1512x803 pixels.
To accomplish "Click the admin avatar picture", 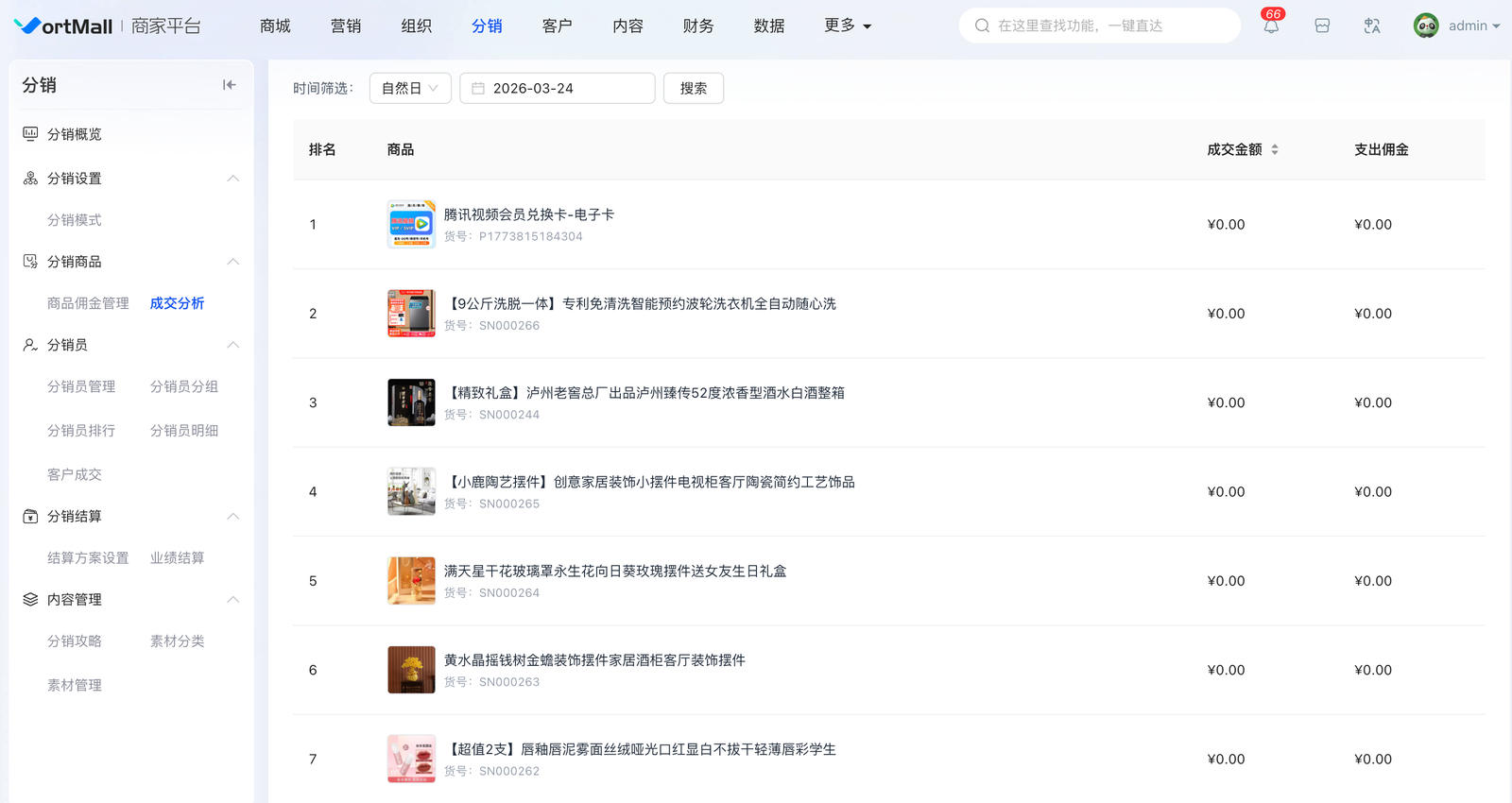I will pos(1425,26).
